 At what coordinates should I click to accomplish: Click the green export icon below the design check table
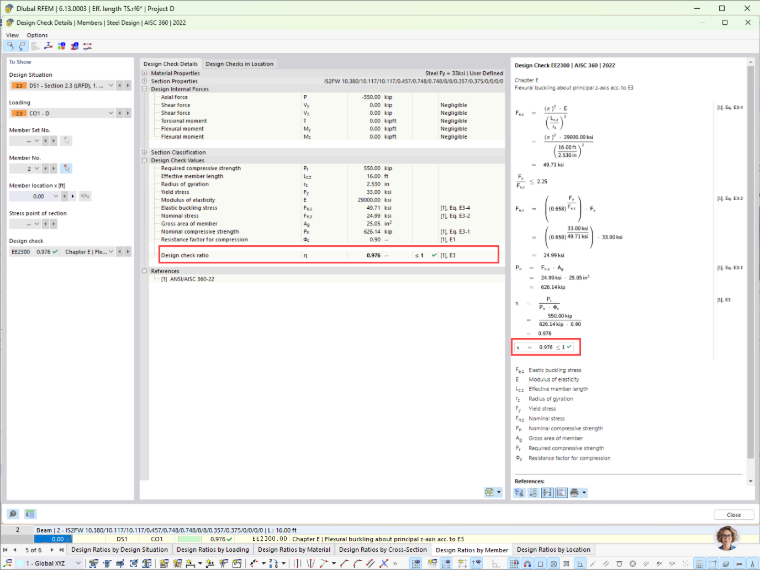point(490,492)
